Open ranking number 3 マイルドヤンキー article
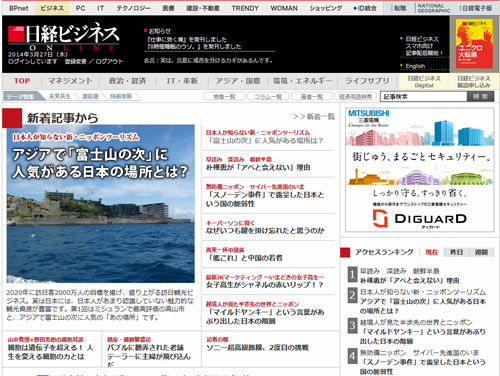This screenshot has width=500, height=376. point(423,336)
